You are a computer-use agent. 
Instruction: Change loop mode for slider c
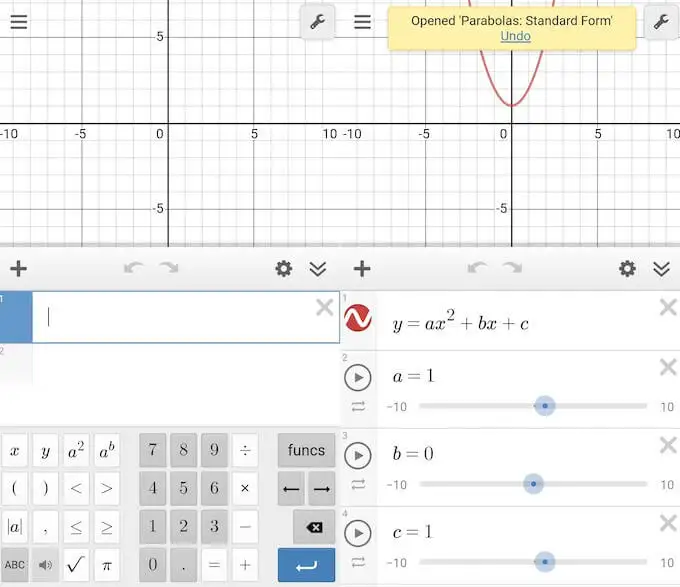click(358, 562)
